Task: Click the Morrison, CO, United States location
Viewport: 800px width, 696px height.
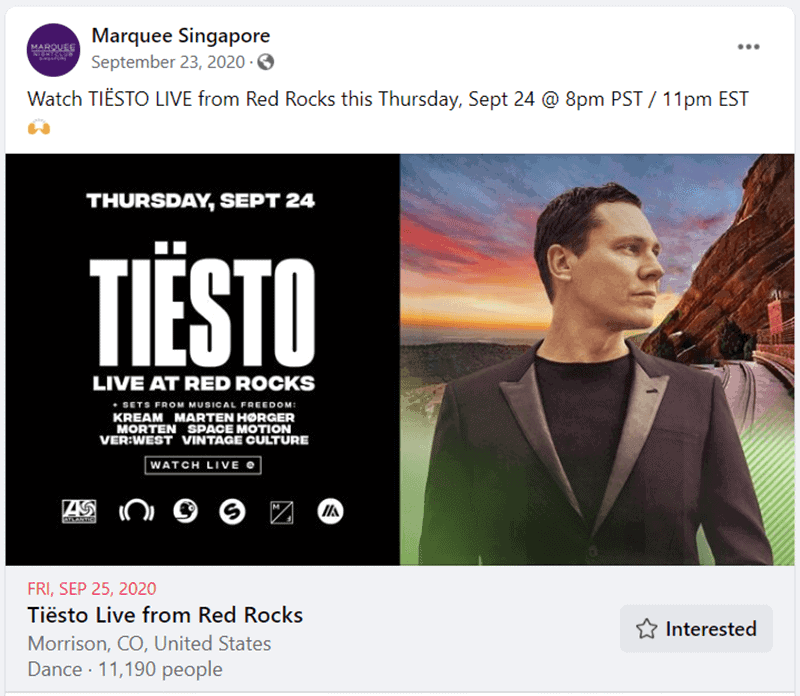Action: [x=149, y=643]
